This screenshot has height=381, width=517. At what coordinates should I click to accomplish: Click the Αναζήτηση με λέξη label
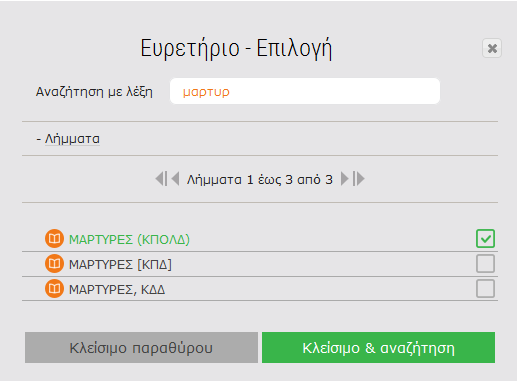click(x=94, y=91)
